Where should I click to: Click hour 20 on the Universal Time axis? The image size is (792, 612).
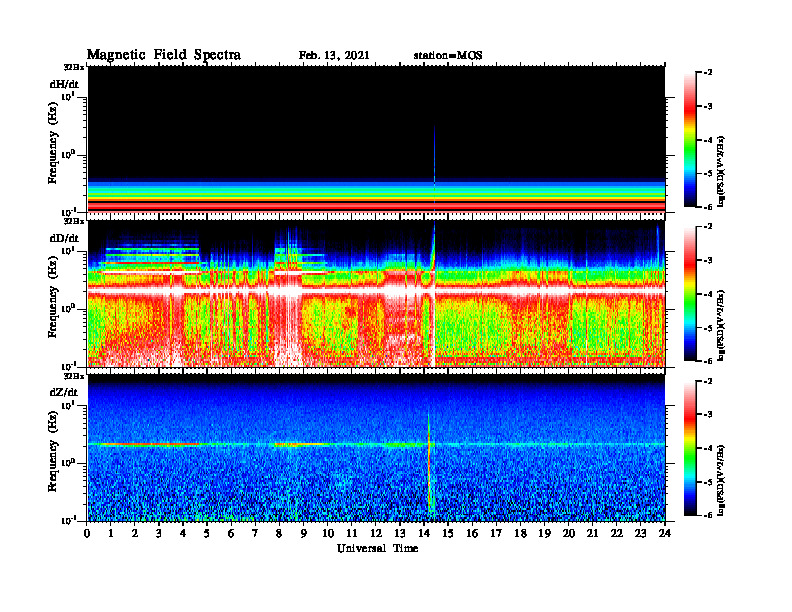click(568, 533)
